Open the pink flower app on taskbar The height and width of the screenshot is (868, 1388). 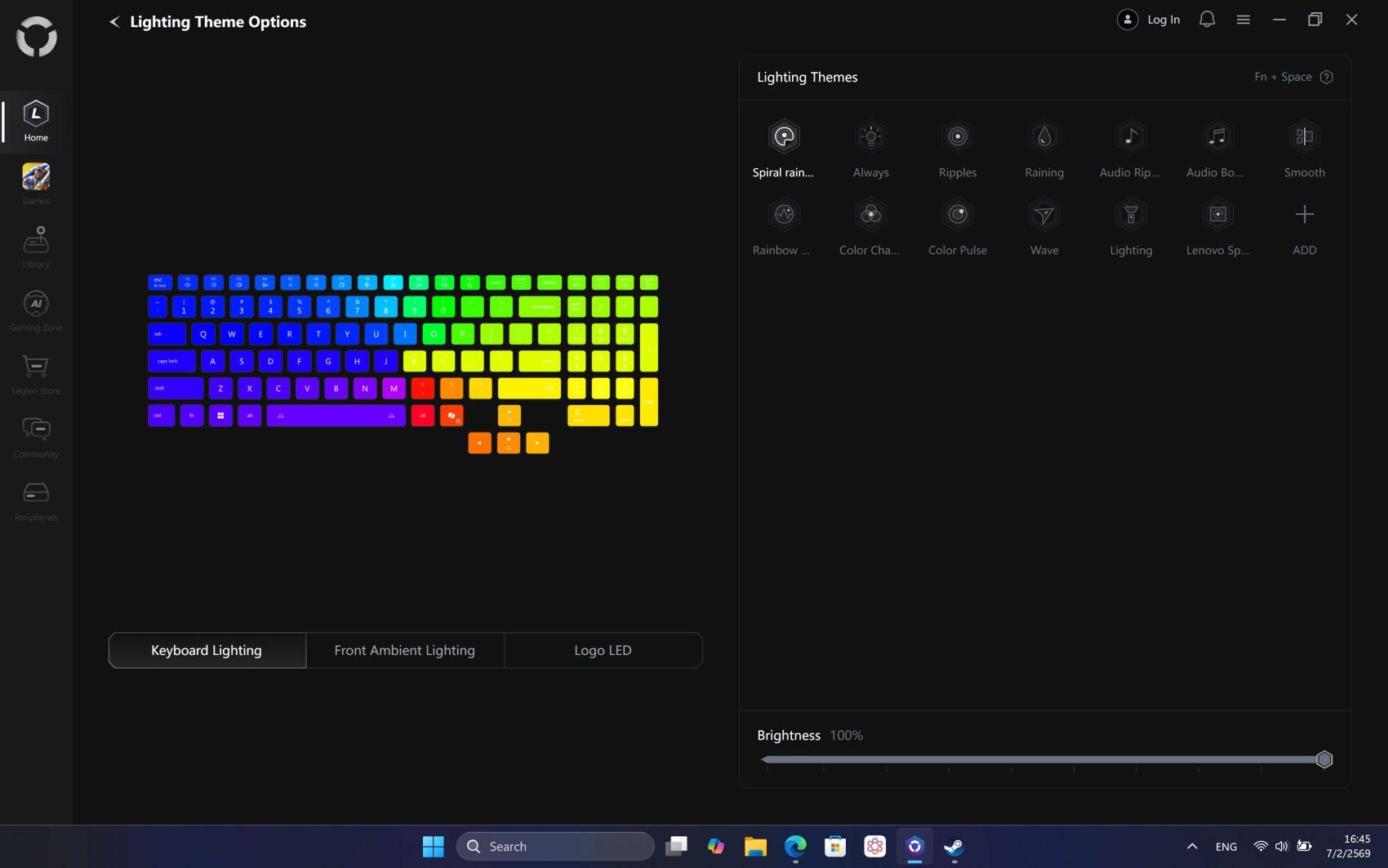(x=874, y=847)
